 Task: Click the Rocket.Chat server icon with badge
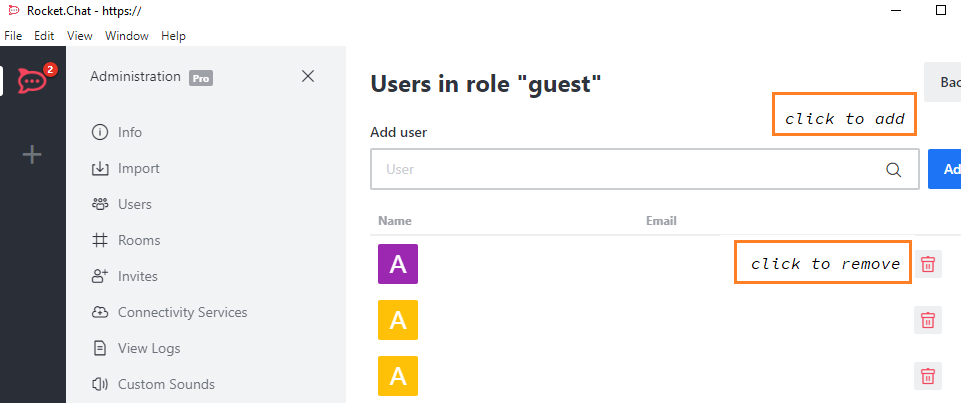[32, 80]
